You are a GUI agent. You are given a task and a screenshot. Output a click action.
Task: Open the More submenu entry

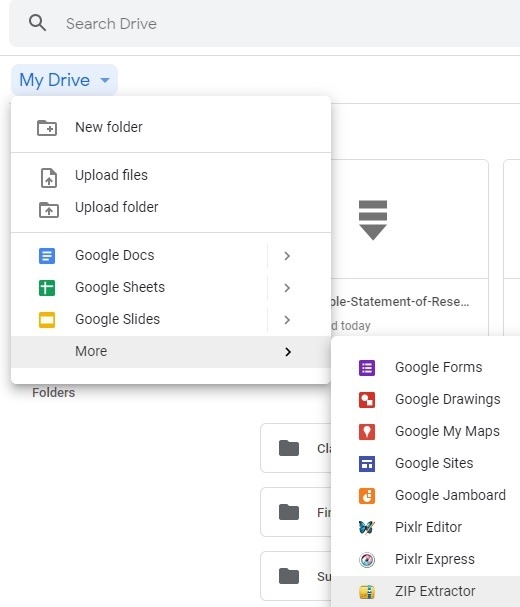pos(171,352)
